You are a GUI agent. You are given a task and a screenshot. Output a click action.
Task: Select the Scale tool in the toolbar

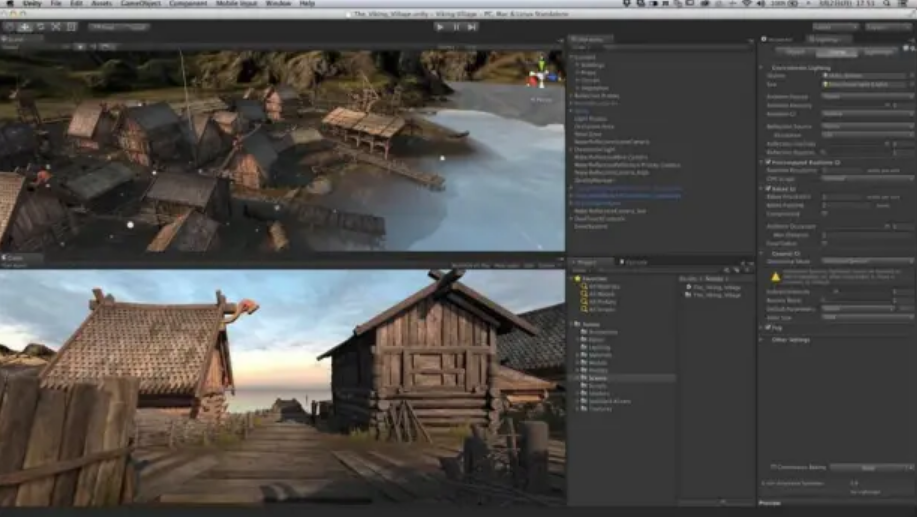pyautogui.click(x=56, y=27)
